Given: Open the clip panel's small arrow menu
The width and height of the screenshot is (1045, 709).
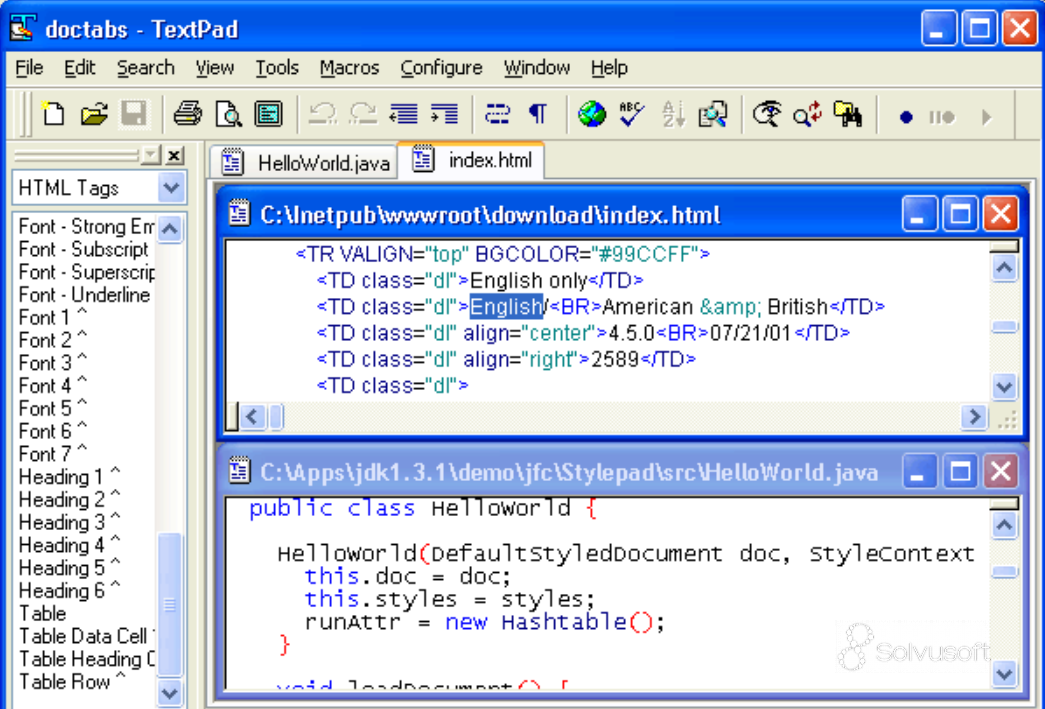Looking at the screenshot, I should (151, 156).
